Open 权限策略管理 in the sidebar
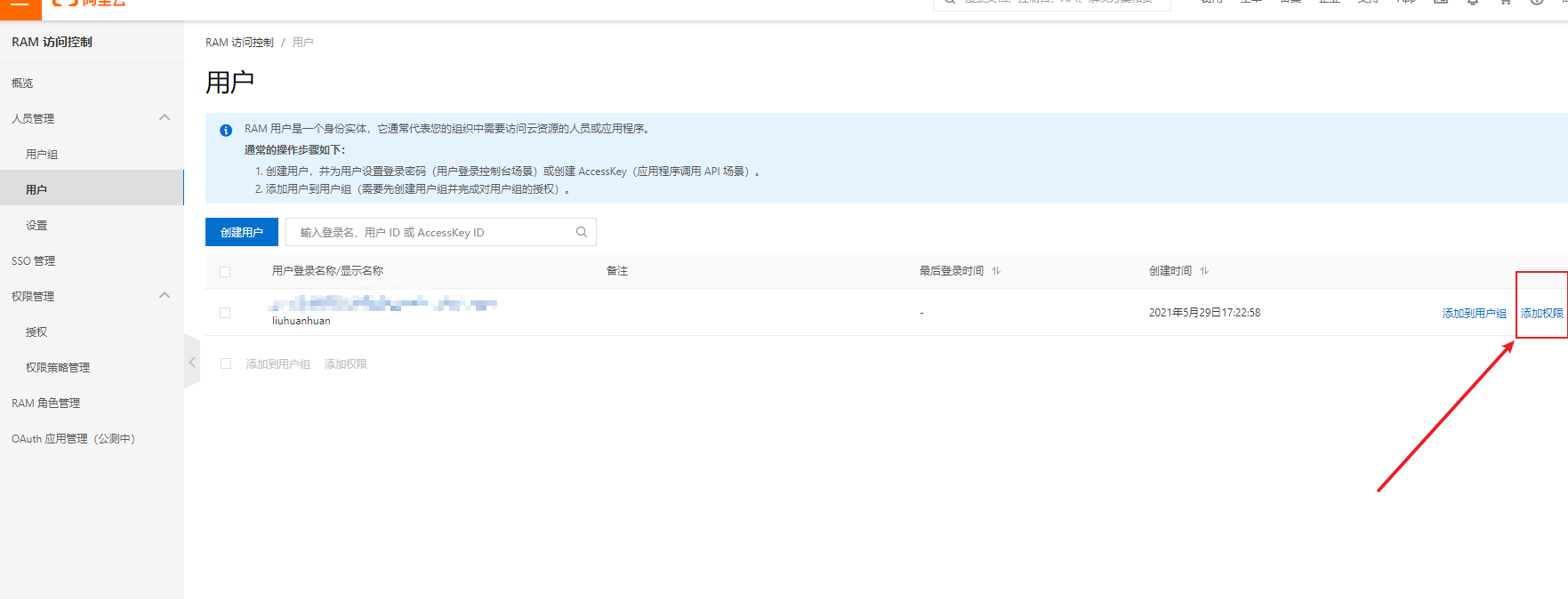This screenshot has height=599, width=1568. (58, 367)
